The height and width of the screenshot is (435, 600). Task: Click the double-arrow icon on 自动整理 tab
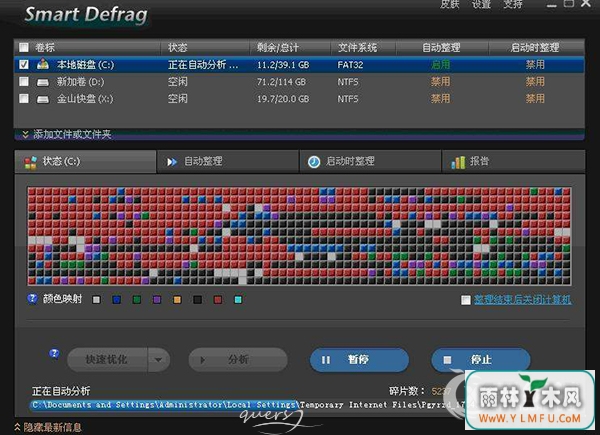coord(172,162)
